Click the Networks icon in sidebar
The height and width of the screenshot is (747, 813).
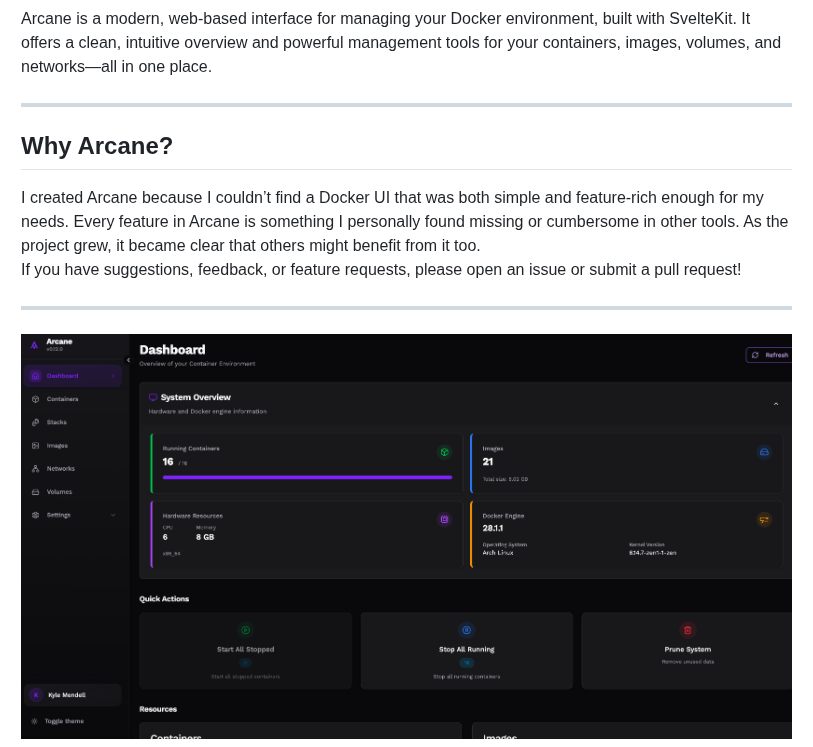coord(35,469)
